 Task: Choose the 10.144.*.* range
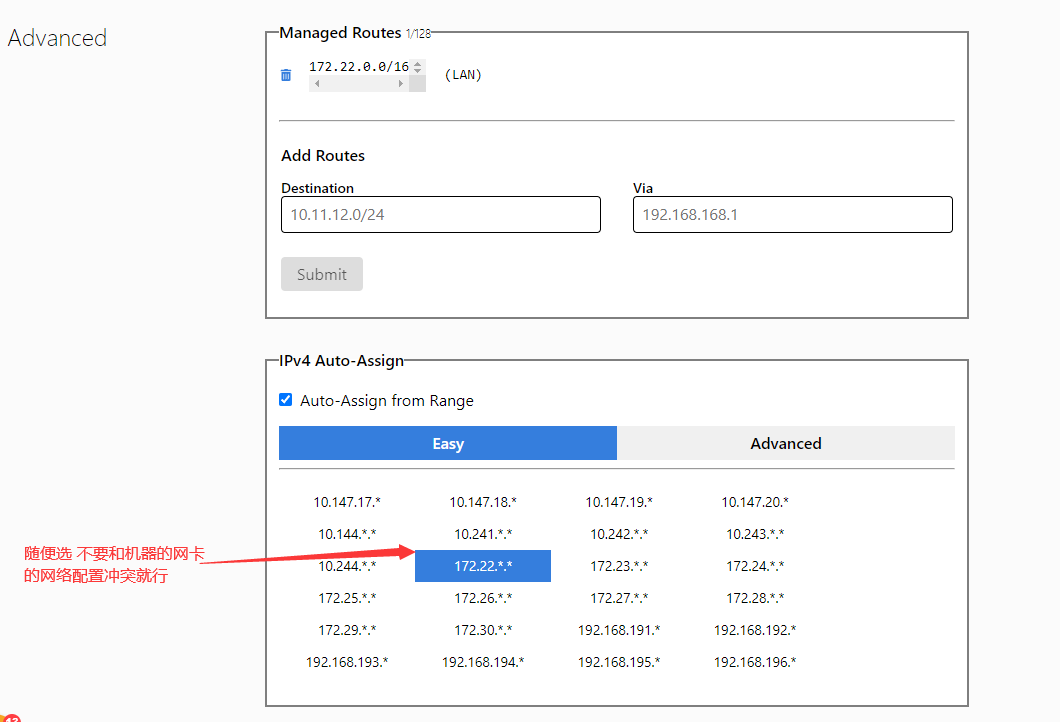point(347,534)
